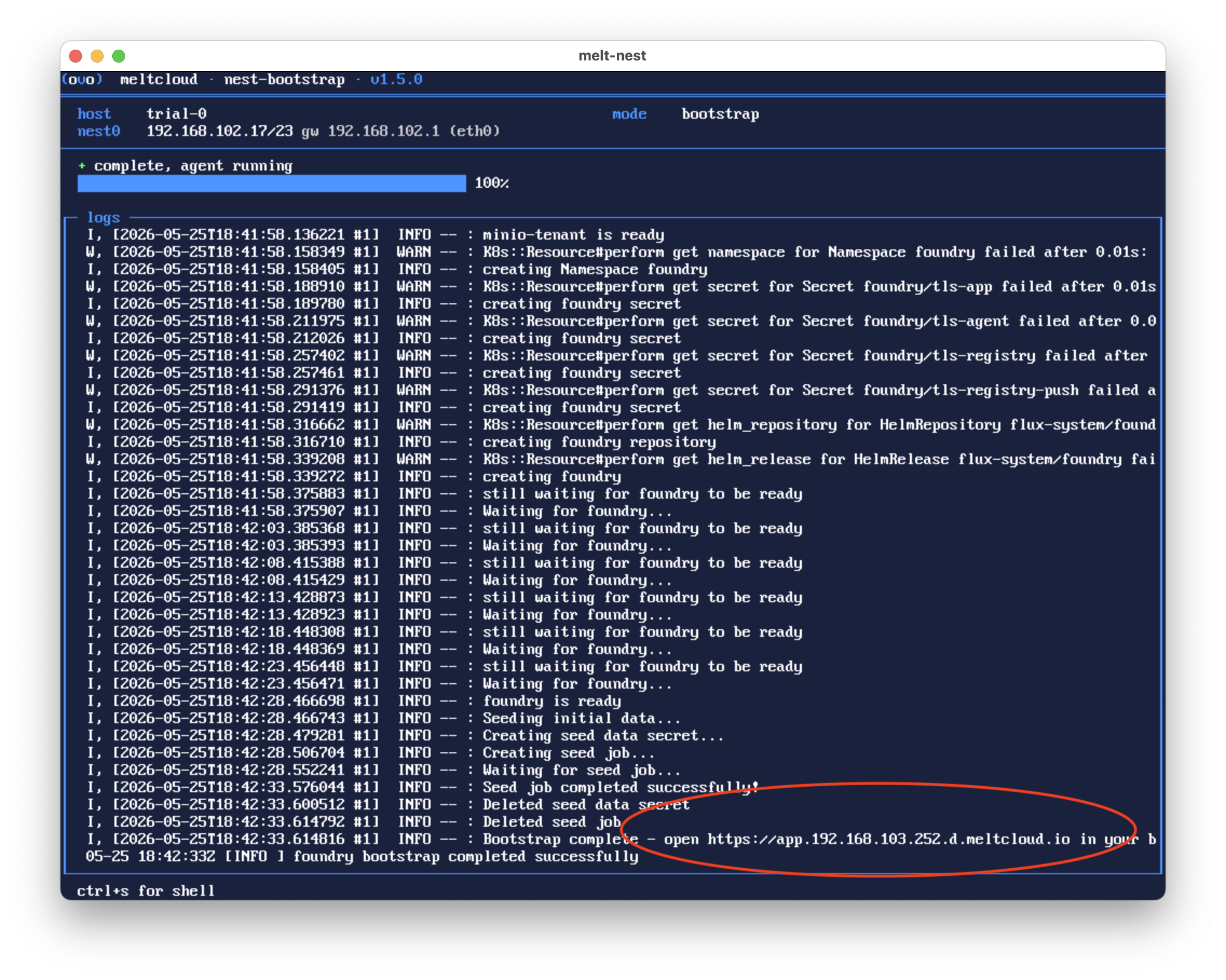
Task: Click the 'ctrl+s for shell' hint
Action: point(146,891)
